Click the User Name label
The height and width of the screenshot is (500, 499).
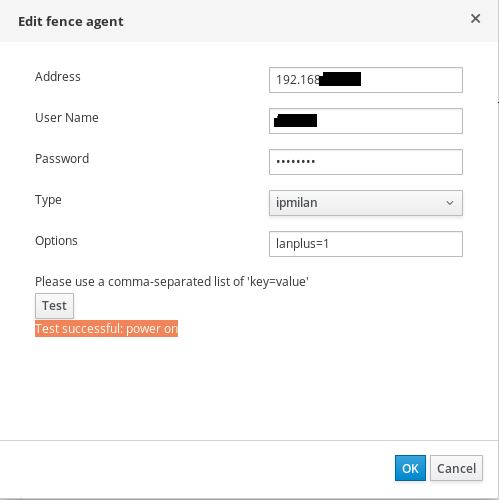pos(67,118)
